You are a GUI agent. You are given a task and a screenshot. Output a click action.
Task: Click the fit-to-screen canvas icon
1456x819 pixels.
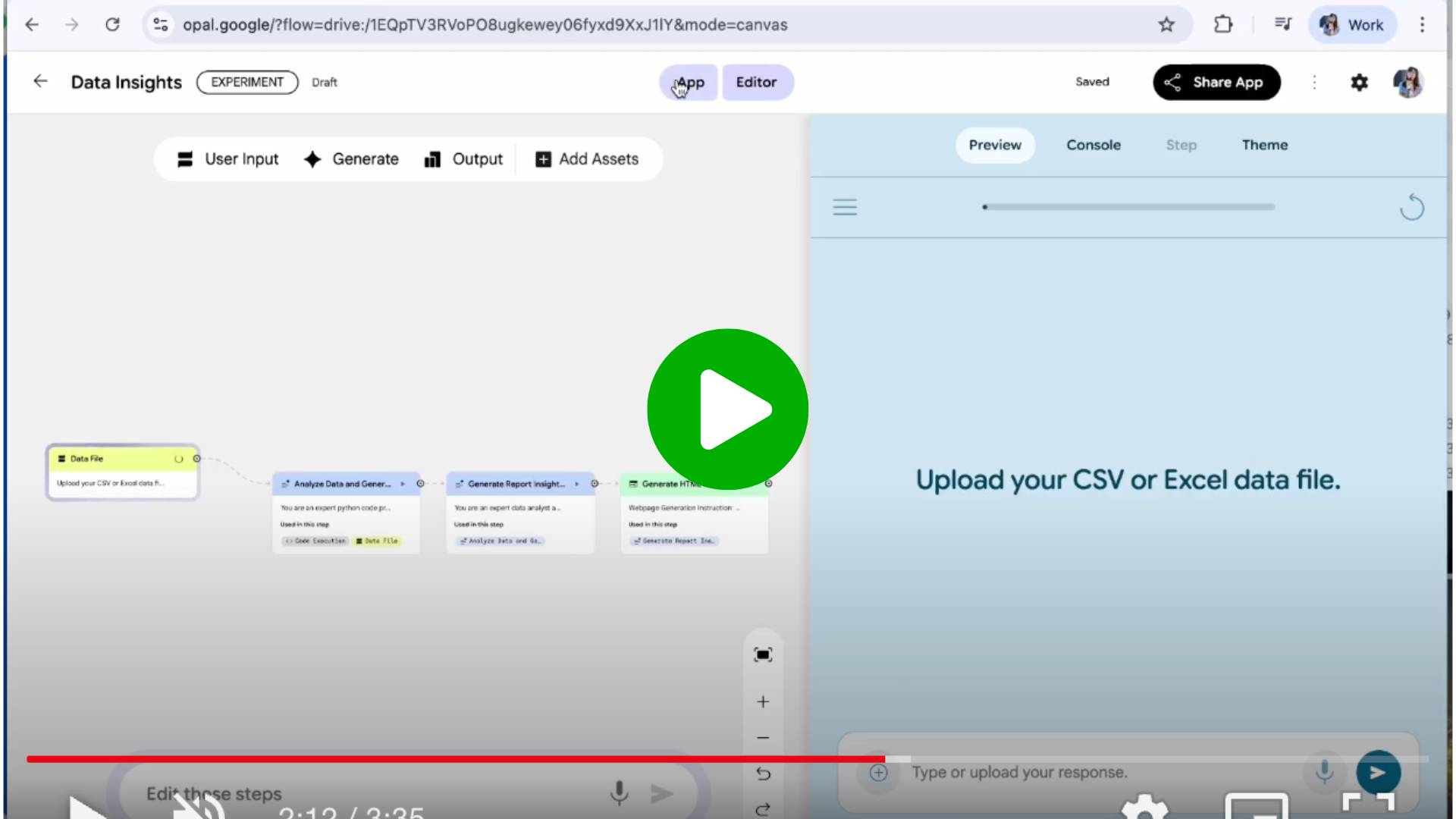[763, 654]
